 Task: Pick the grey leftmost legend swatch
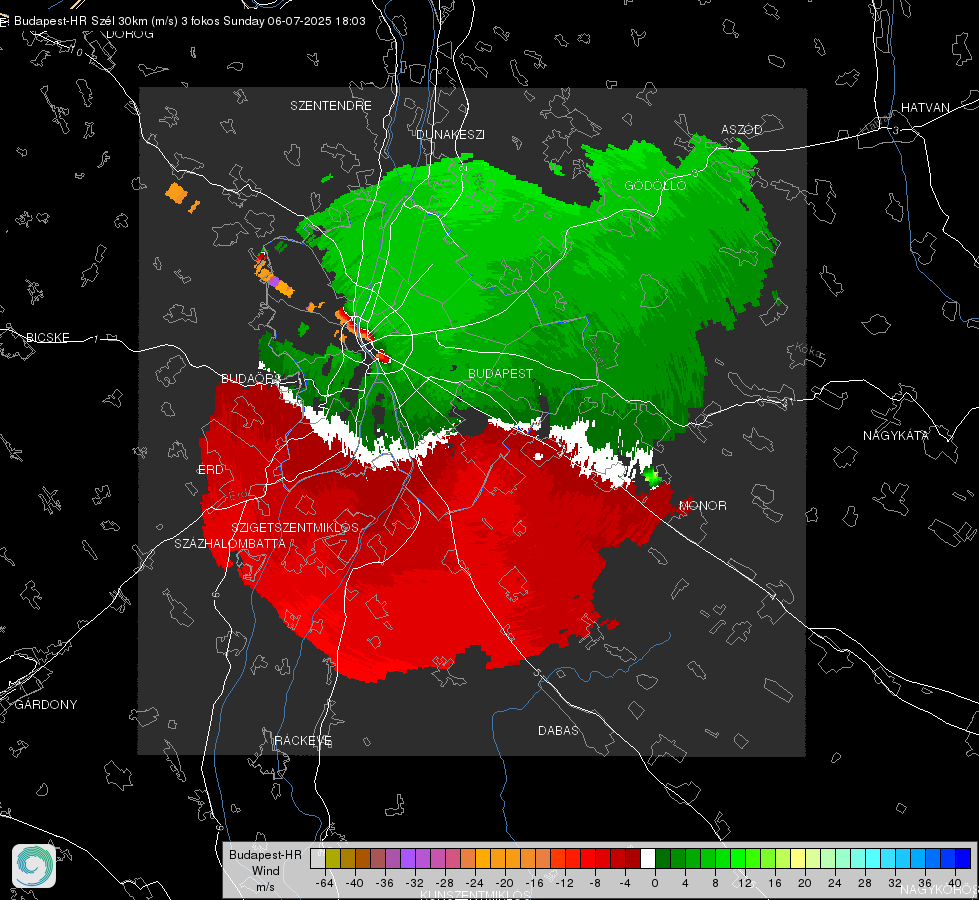(x=318, y=859)
